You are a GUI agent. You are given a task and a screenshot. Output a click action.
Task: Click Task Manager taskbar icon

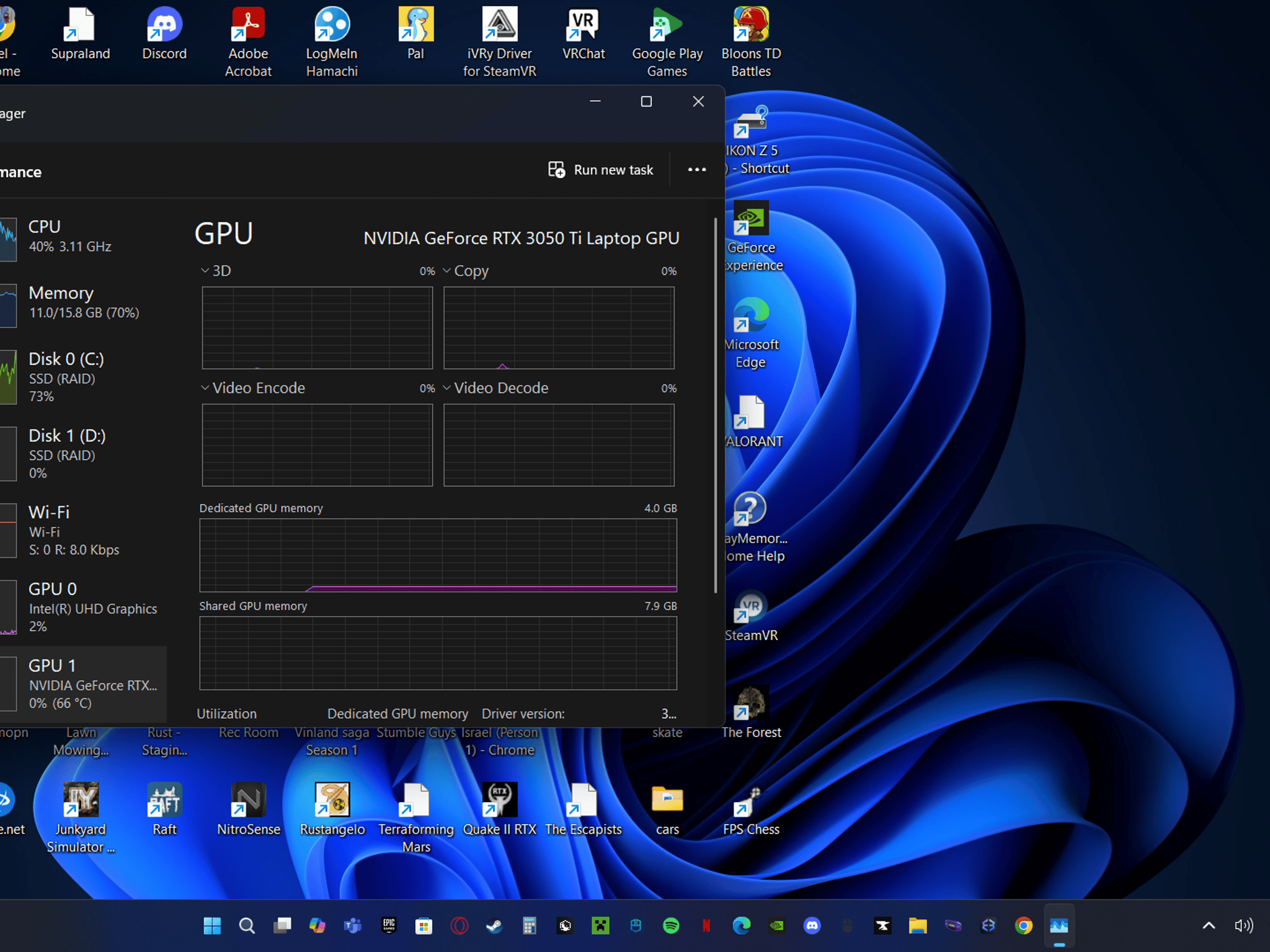click(1059, 925)
